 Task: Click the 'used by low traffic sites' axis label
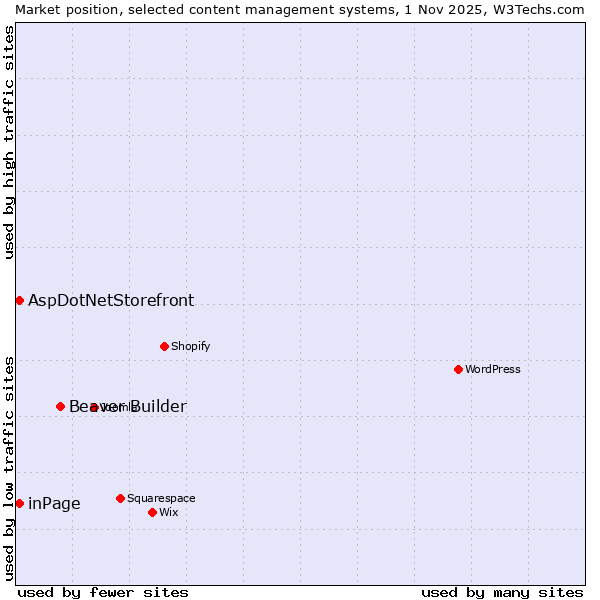pos(9,467)
